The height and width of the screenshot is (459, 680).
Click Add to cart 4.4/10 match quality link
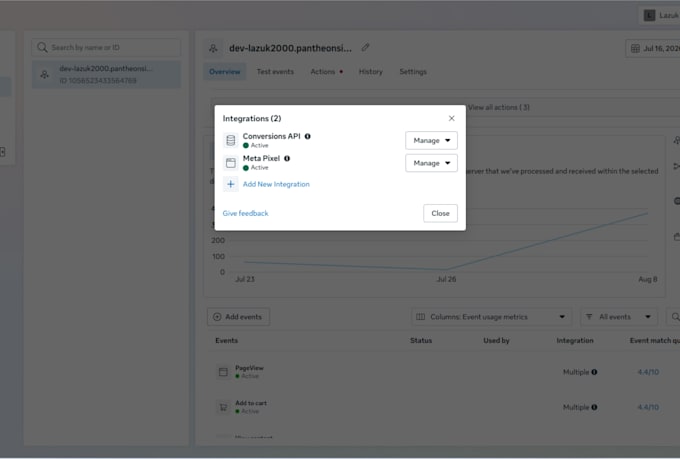coord(648,407)
